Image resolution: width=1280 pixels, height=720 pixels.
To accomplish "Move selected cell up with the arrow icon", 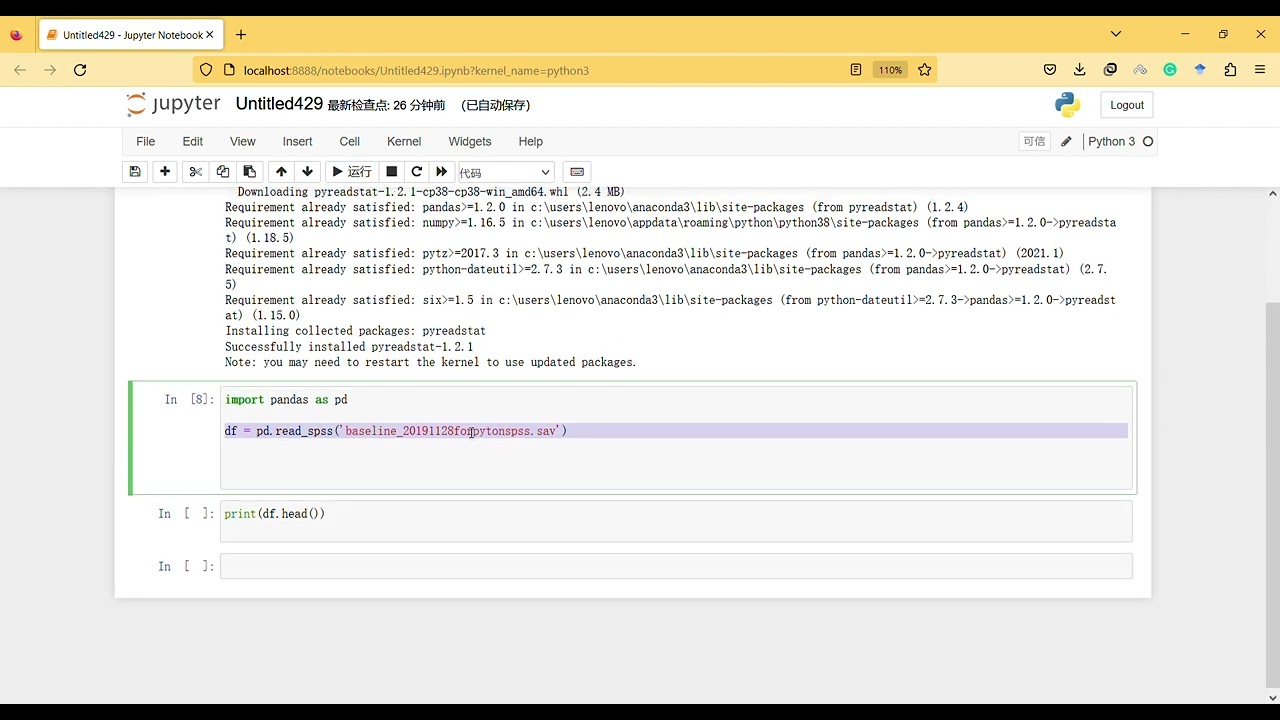I will pos(281,172).
